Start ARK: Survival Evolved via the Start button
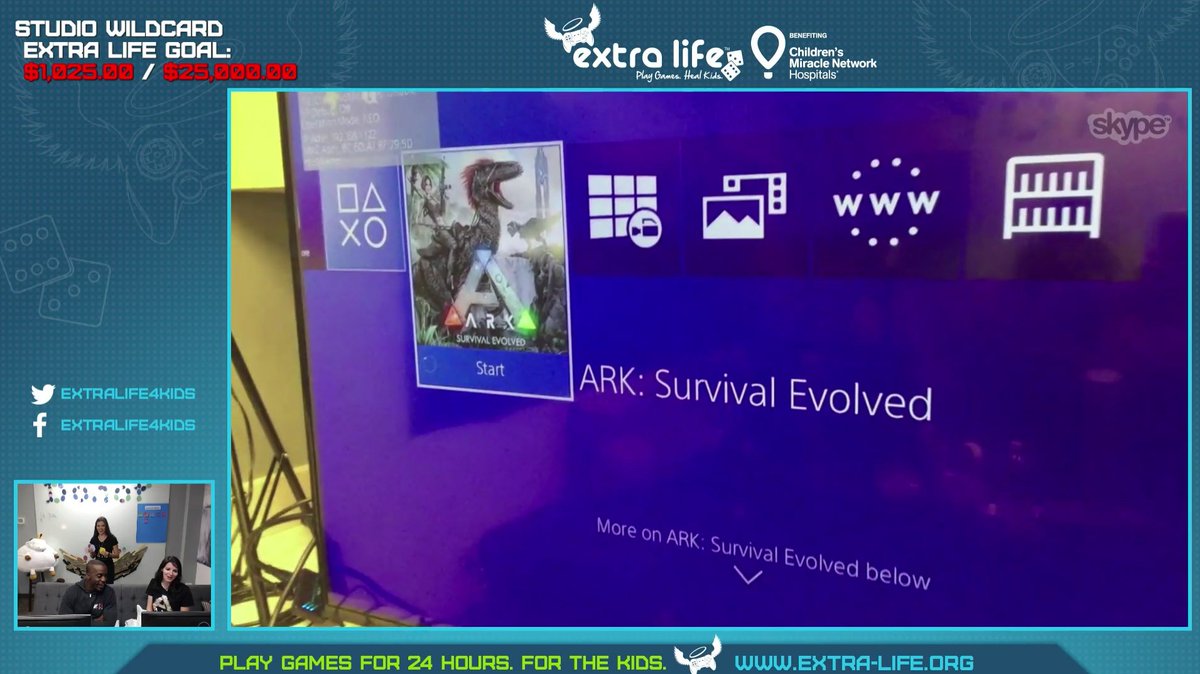The width and height of the screenshot is (1200, 674). pos(492,368)
